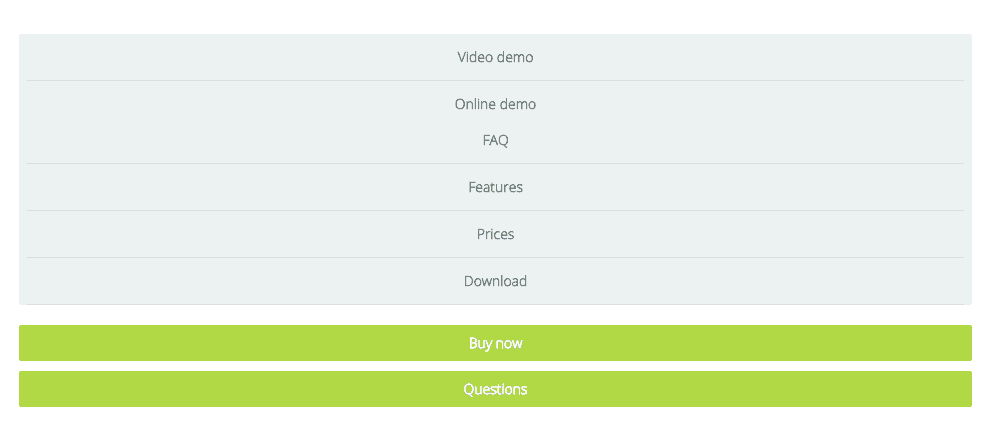1007x421 pixels.
Task: Open the Features menu item
Action: coord(495,187)
